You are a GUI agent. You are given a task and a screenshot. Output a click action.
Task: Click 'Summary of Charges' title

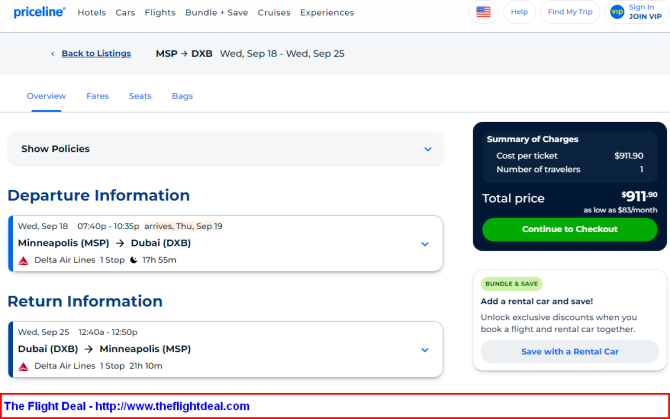click(532, 139)
